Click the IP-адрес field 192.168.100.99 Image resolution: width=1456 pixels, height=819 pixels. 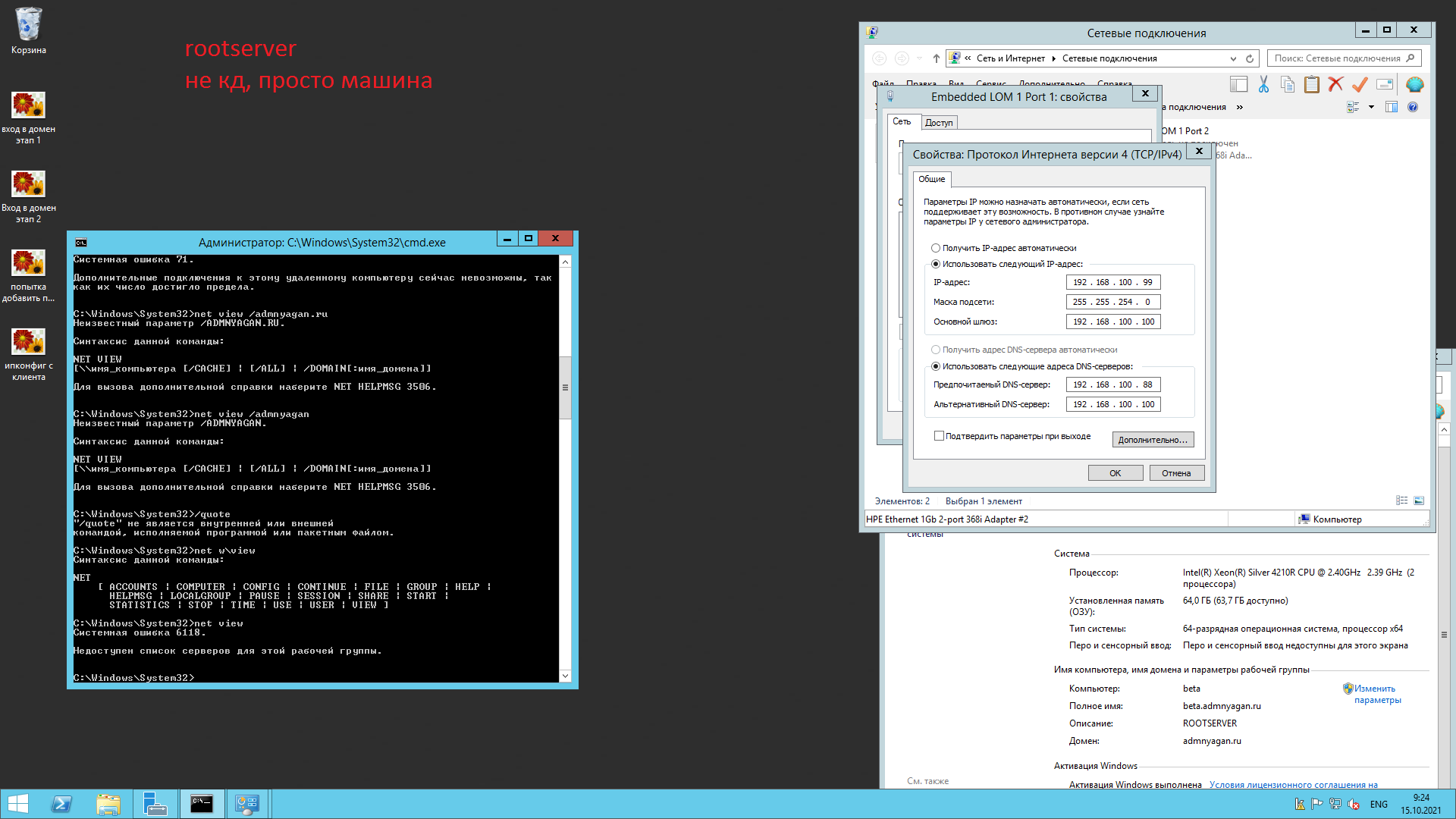[x=1113, y=282]
